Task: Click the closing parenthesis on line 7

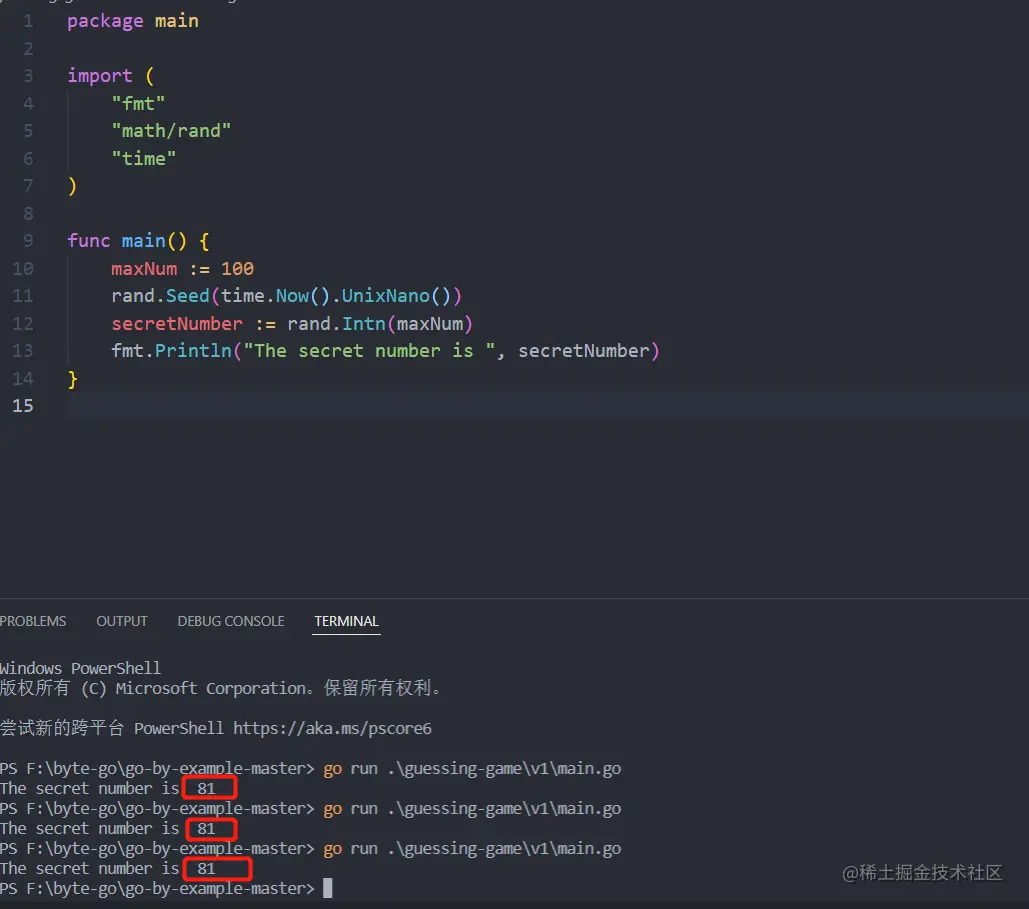Action: click(x=72, y=186)
